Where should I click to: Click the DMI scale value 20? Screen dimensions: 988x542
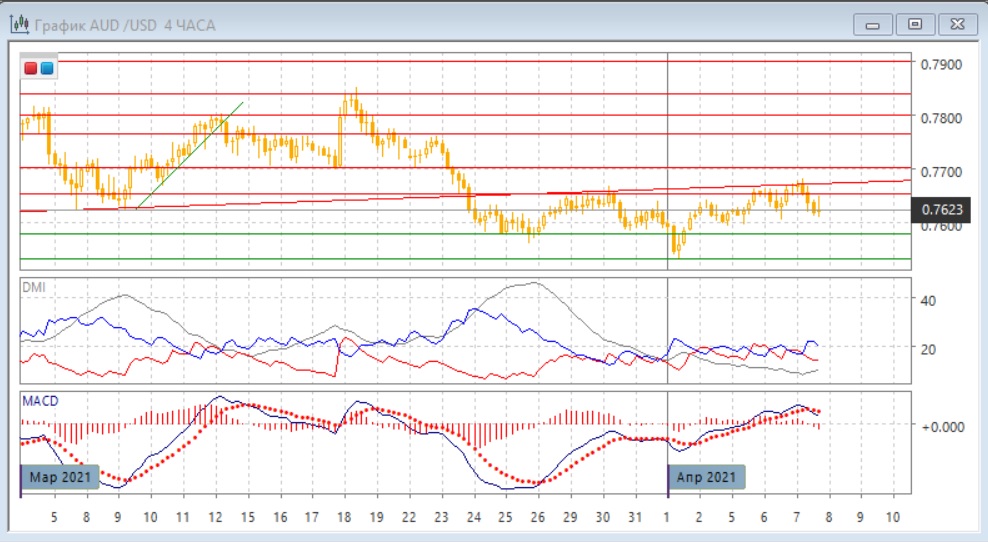(x=926, y=348)
